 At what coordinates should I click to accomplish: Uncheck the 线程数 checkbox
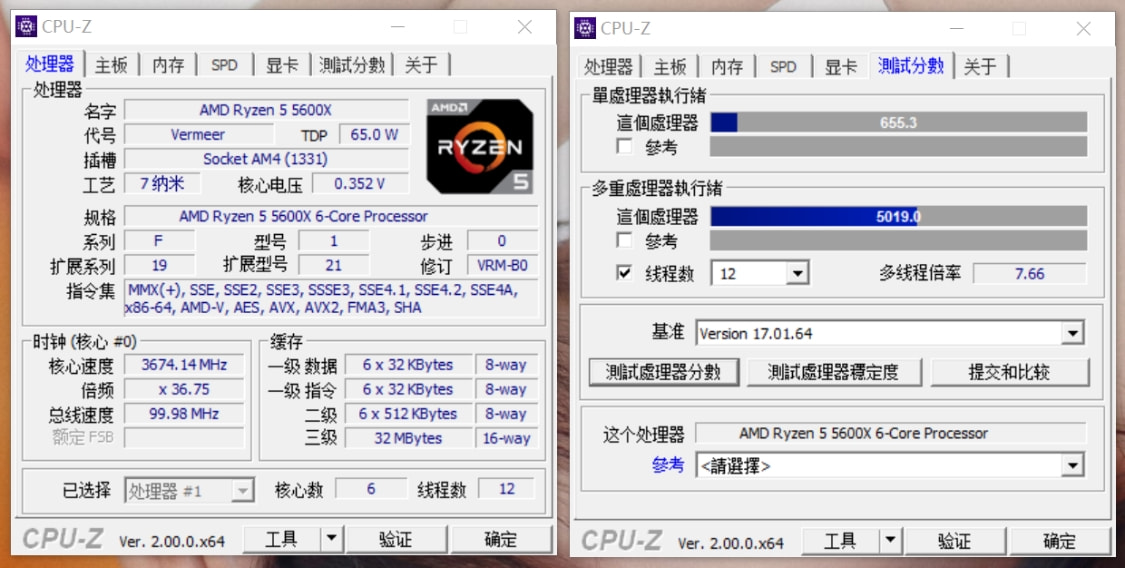point(624,273)
